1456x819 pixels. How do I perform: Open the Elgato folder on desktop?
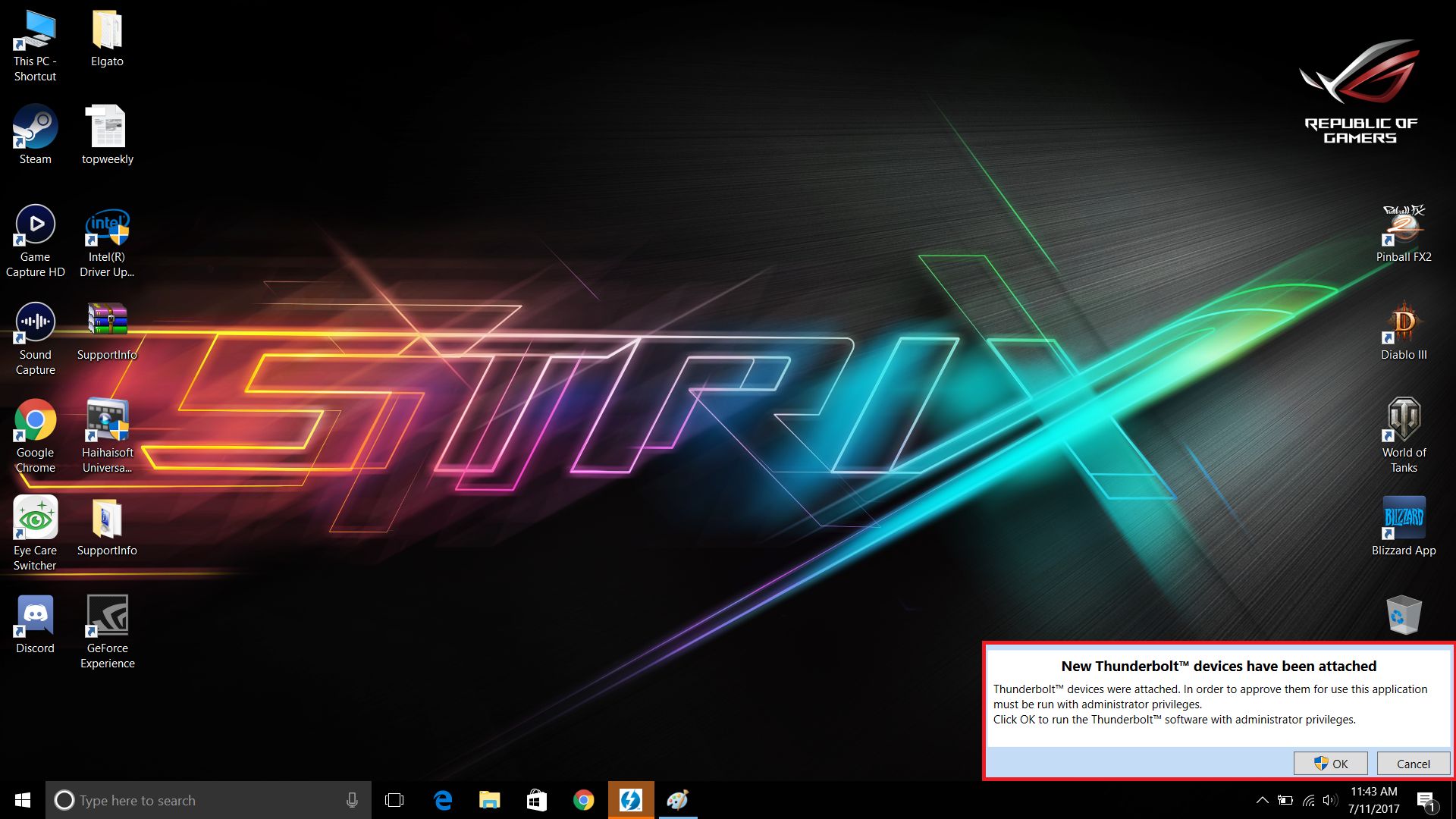pos(107,30)
